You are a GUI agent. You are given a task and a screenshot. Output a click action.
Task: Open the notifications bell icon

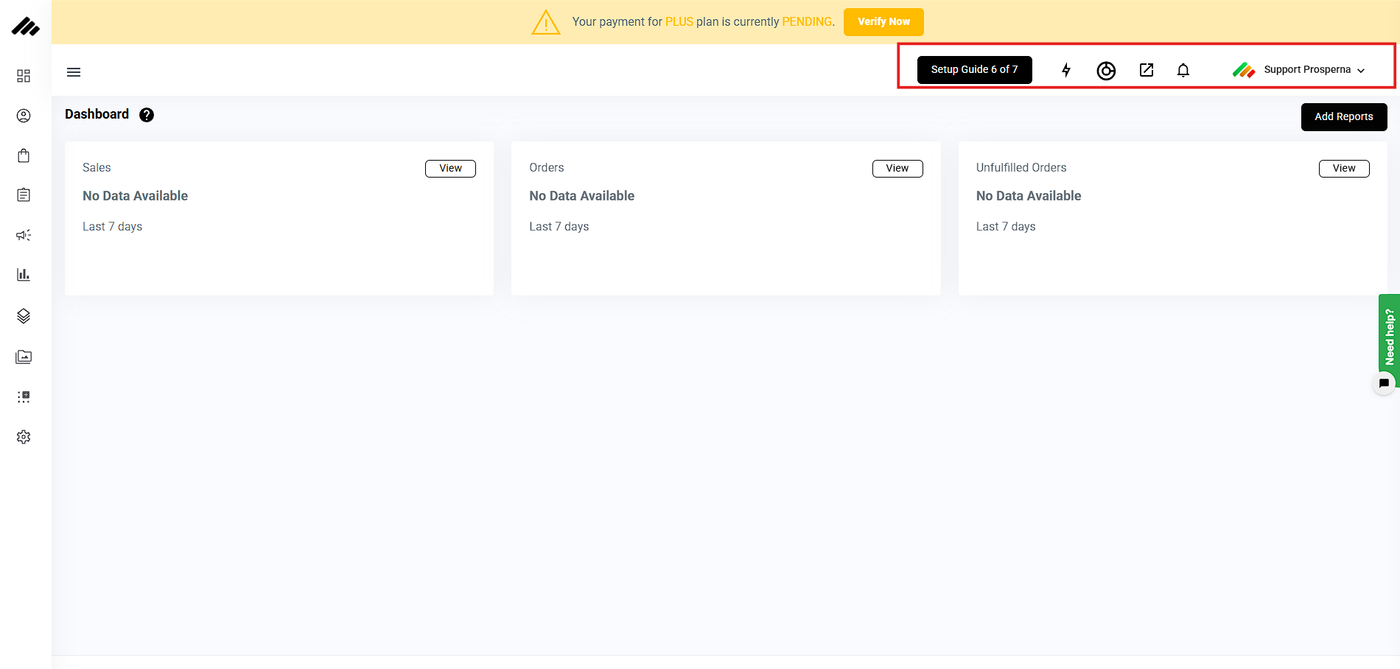1183,70
